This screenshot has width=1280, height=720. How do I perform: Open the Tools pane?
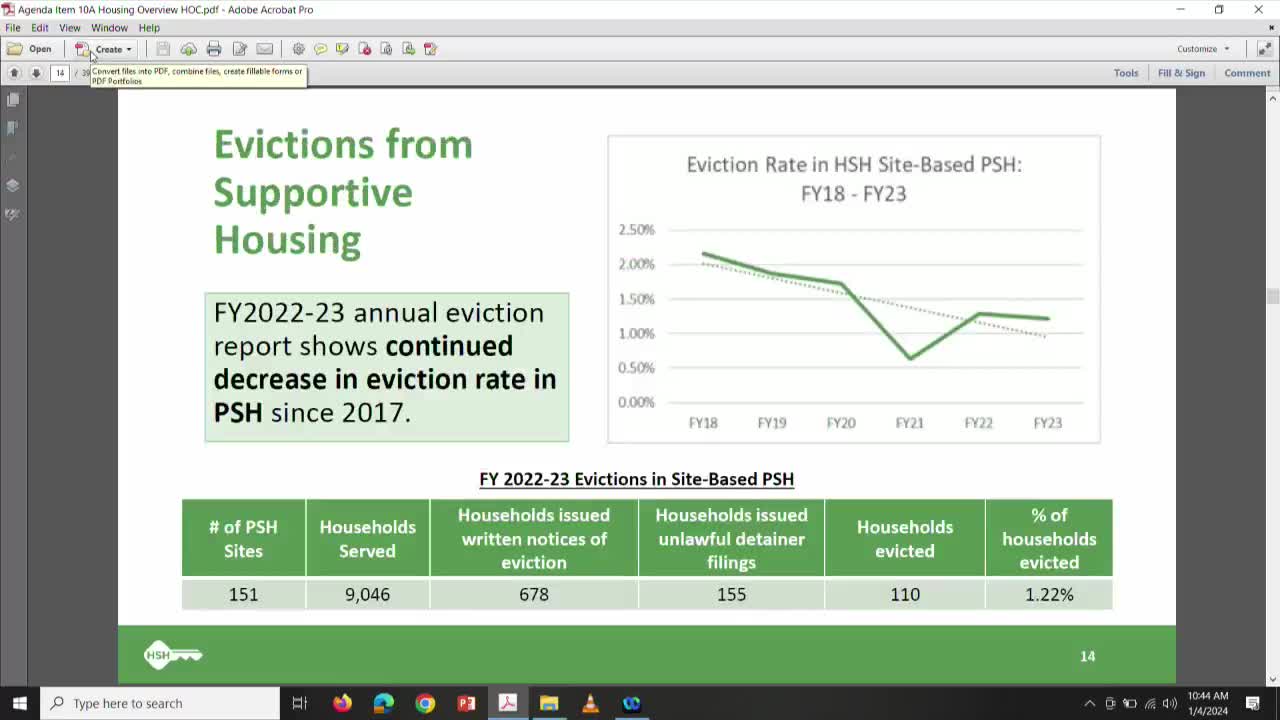coord(1126,72)
